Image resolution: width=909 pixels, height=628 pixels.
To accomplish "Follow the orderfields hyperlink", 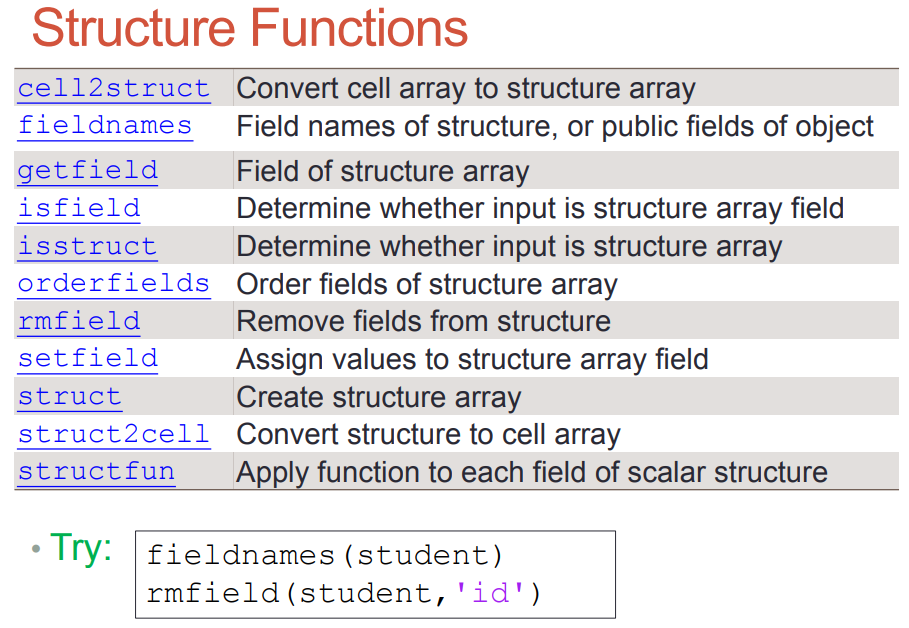I will click(114, 284).
